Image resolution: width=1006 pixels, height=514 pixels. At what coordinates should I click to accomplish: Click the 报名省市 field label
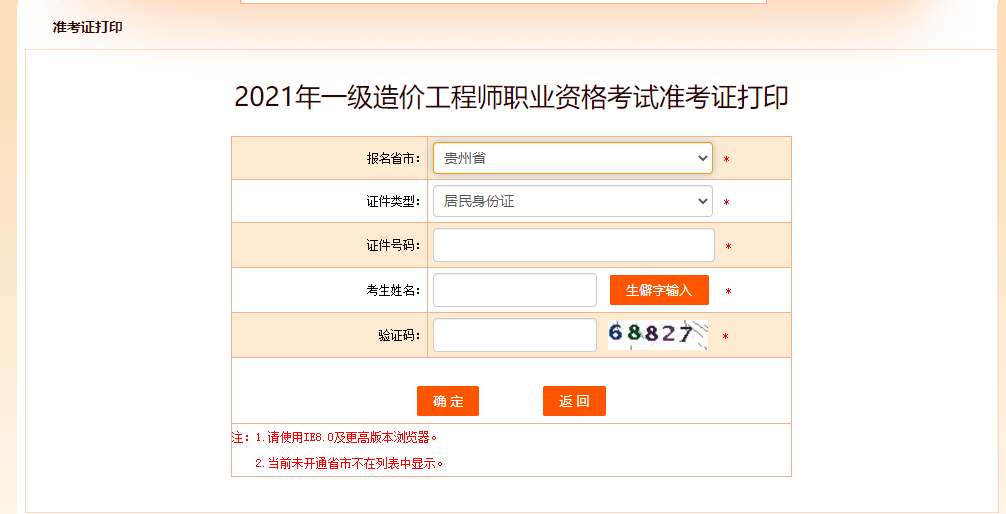393,159
